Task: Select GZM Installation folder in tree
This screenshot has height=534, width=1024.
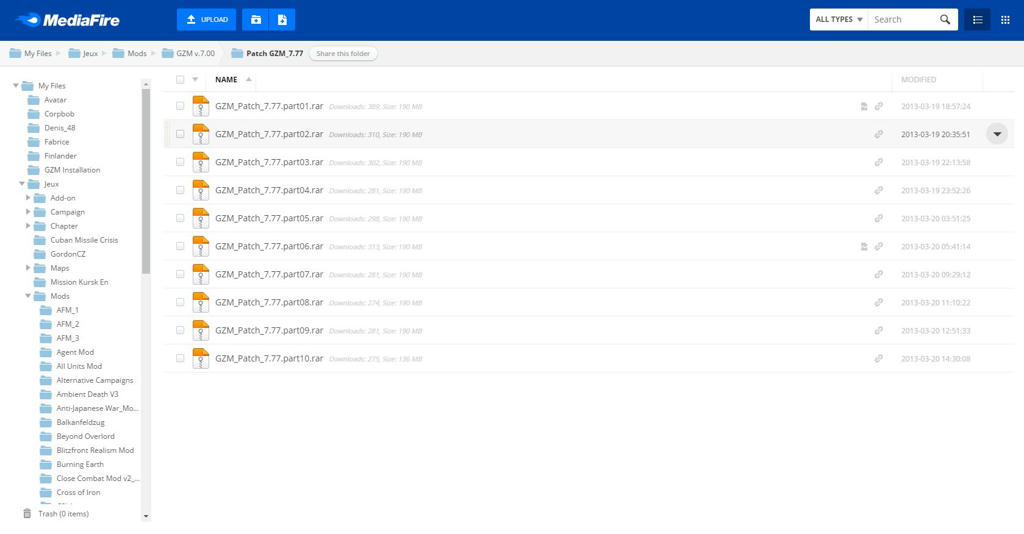Action: (72, 170)
